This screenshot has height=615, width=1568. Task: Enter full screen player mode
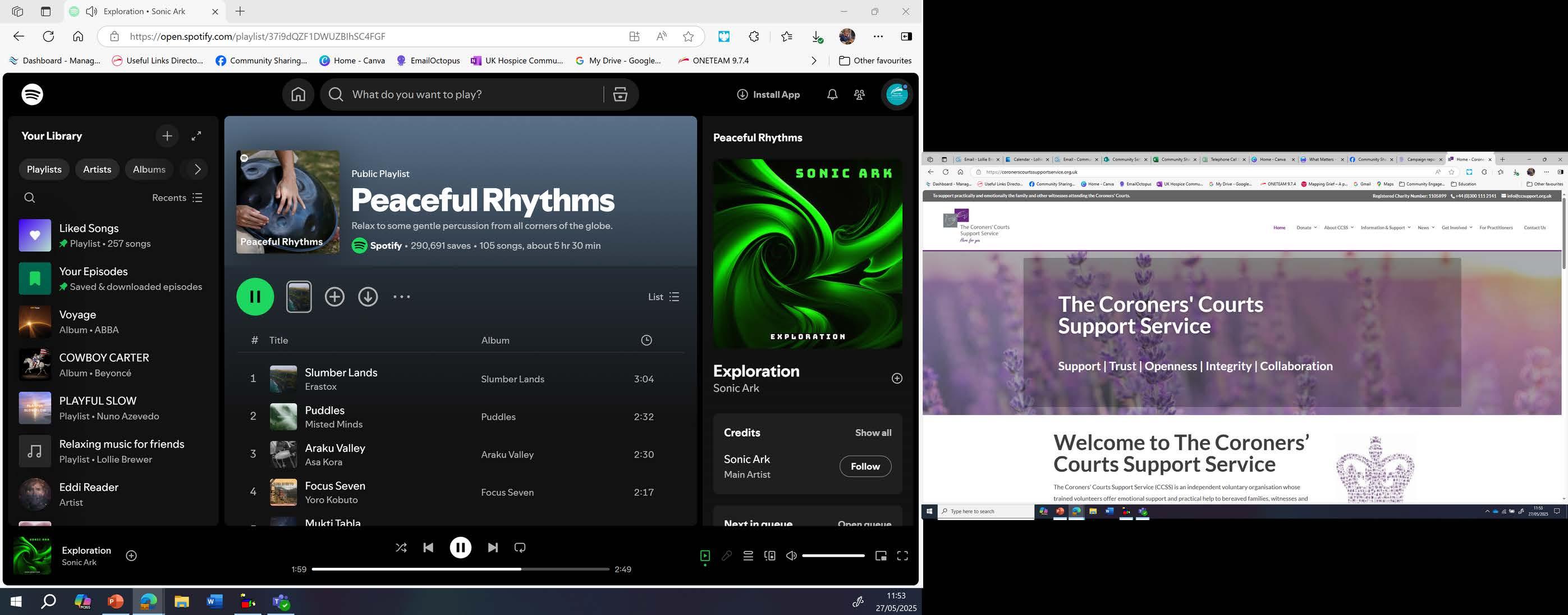[902, 555]
